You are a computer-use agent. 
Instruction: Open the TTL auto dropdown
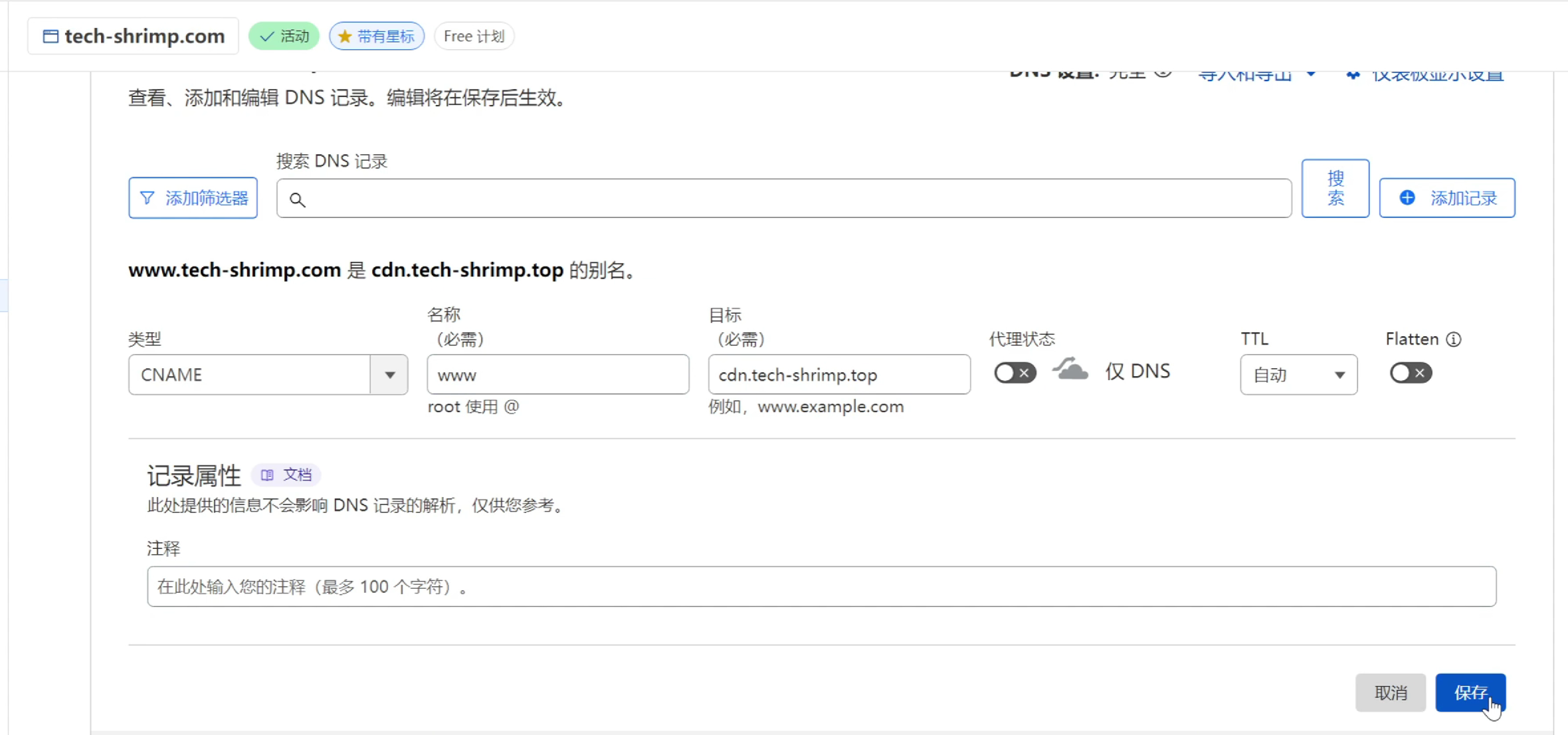(x=1298, y=375)
